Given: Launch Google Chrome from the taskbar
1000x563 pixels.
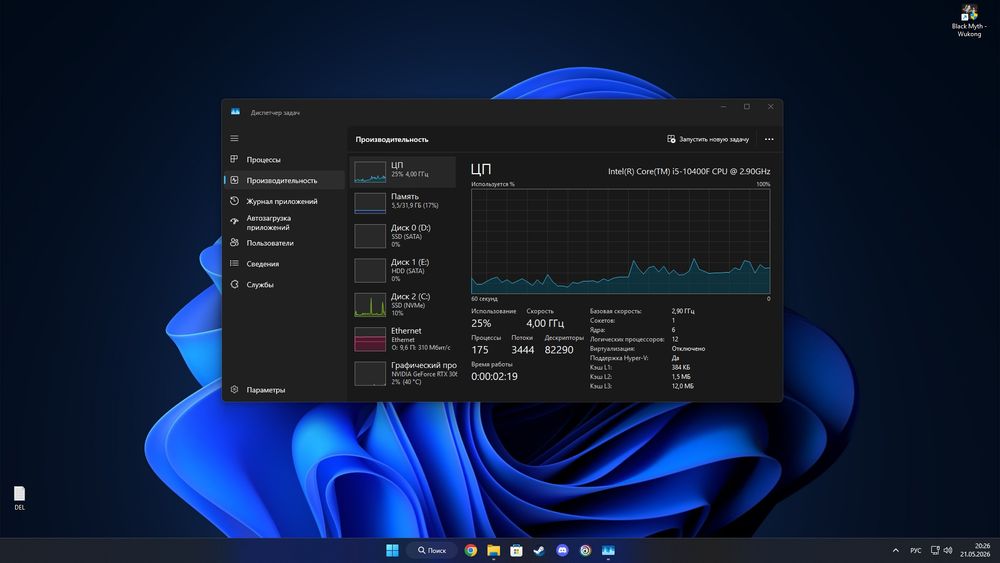Looking at the screenshot, I should tap(471, 550).
